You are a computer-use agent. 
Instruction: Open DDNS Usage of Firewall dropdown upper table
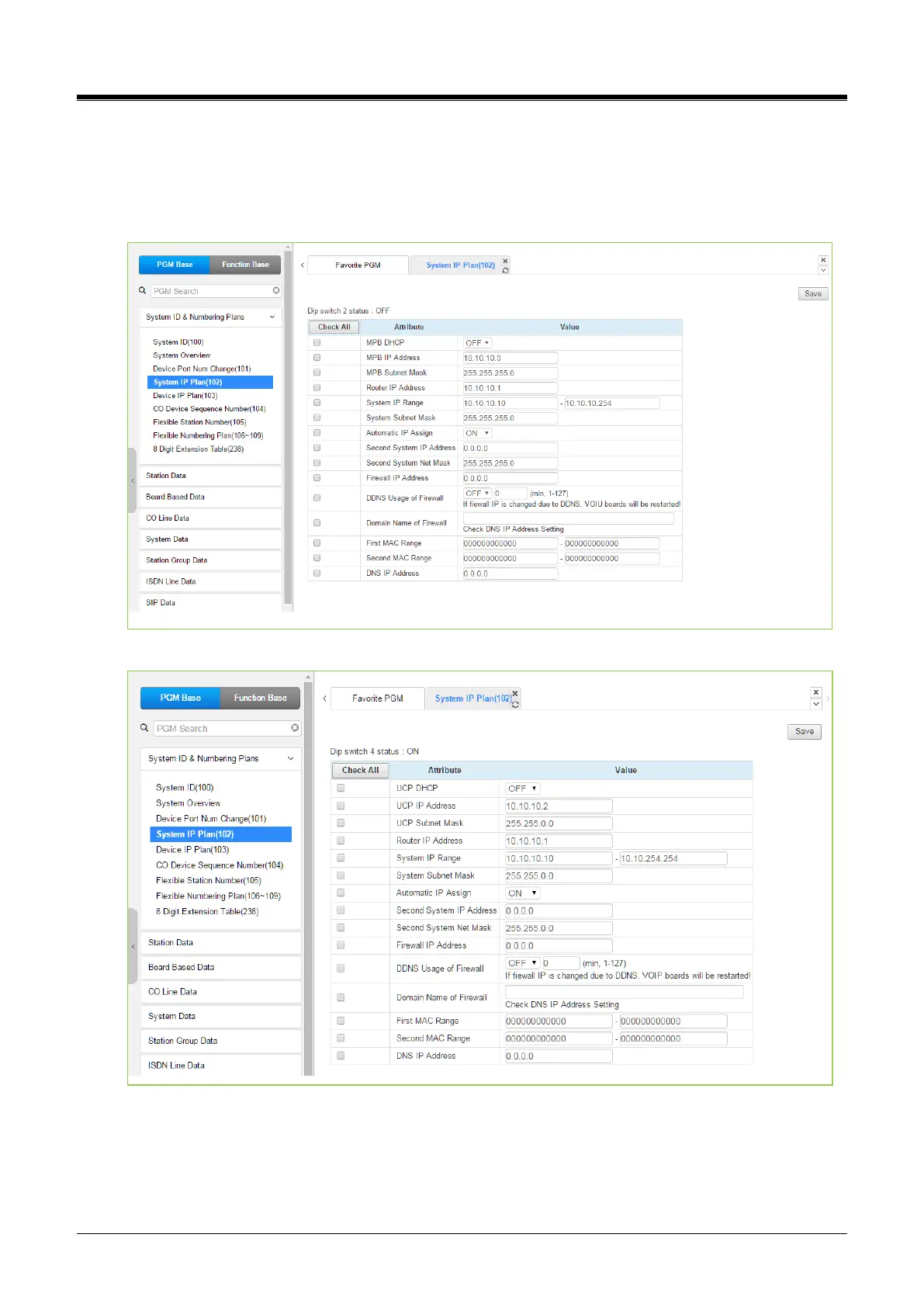click(x=477, y=493)
